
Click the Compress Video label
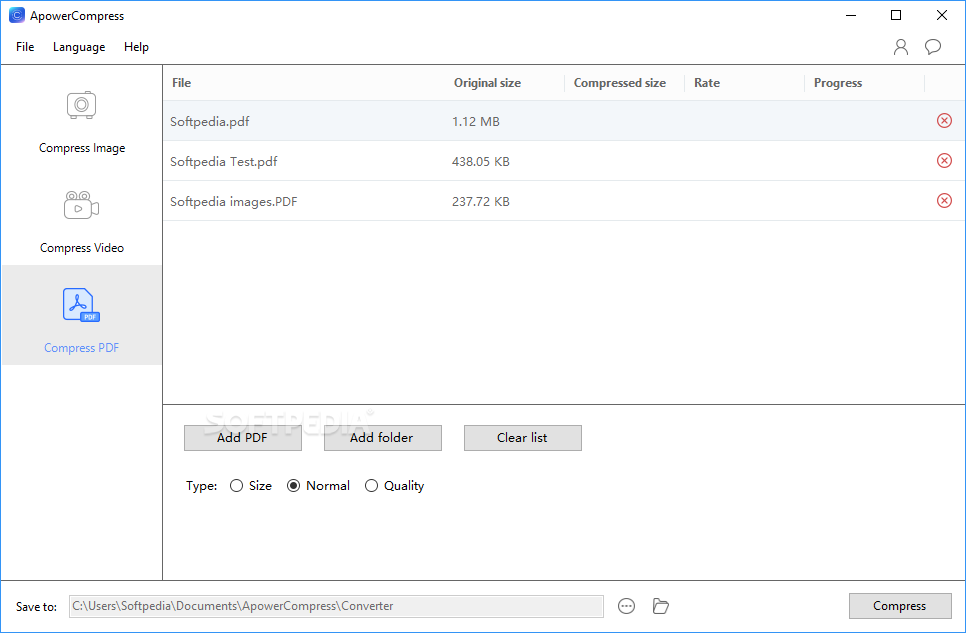coord(82,248)
